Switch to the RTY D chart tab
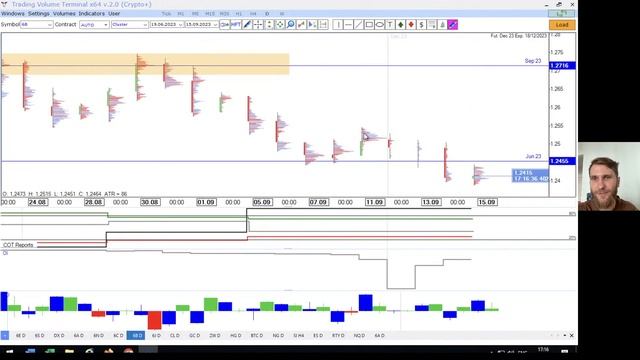 pos(338,336)
